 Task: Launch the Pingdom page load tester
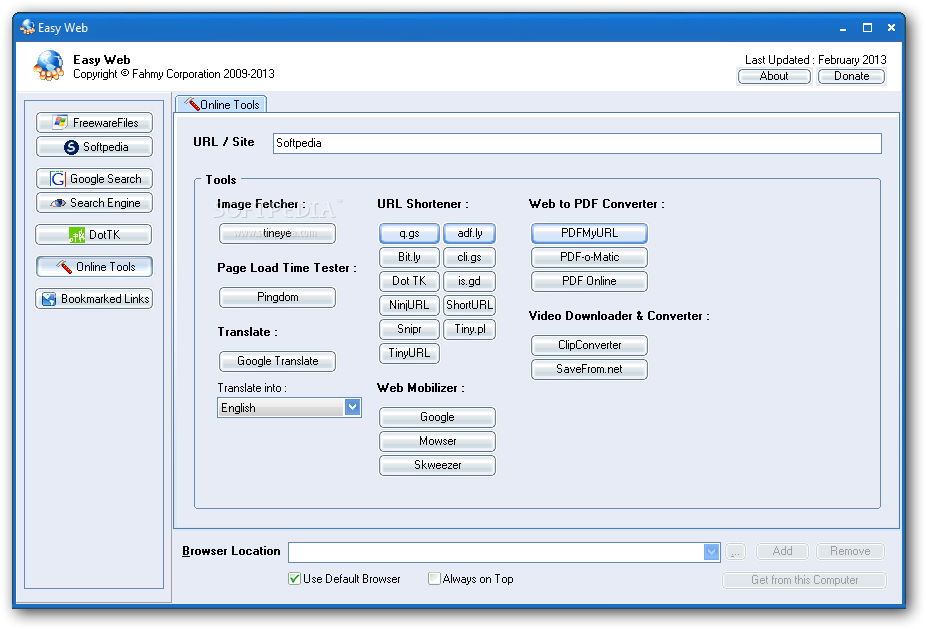[x=277, y=297]
